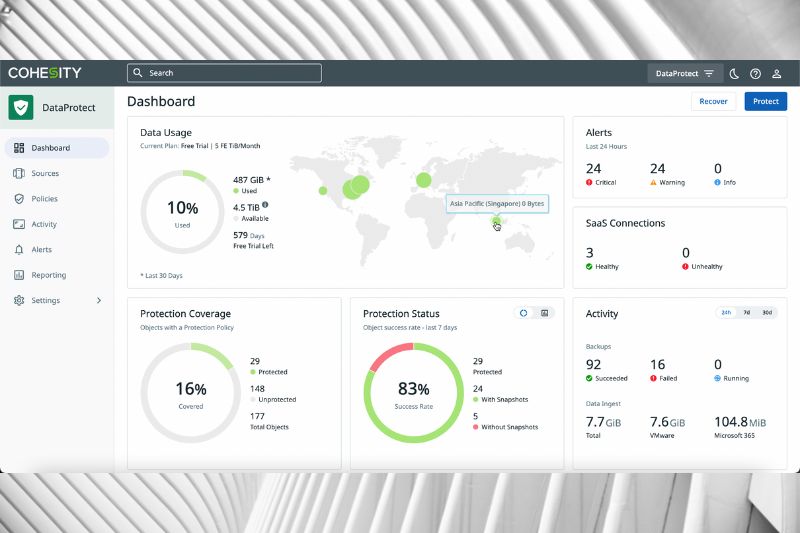Screen dimensions: 800x533
Task: Select the 7d Activity time range
Action: tap(747, 313)
